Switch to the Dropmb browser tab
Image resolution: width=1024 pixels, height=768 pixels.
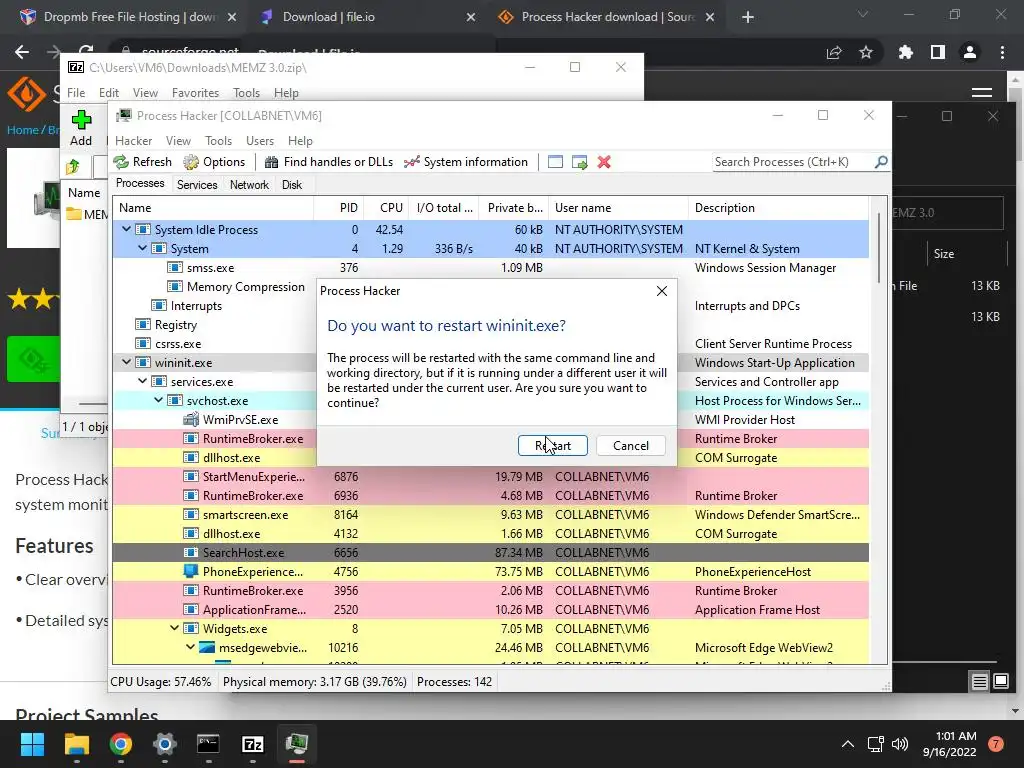pos(127,17)
